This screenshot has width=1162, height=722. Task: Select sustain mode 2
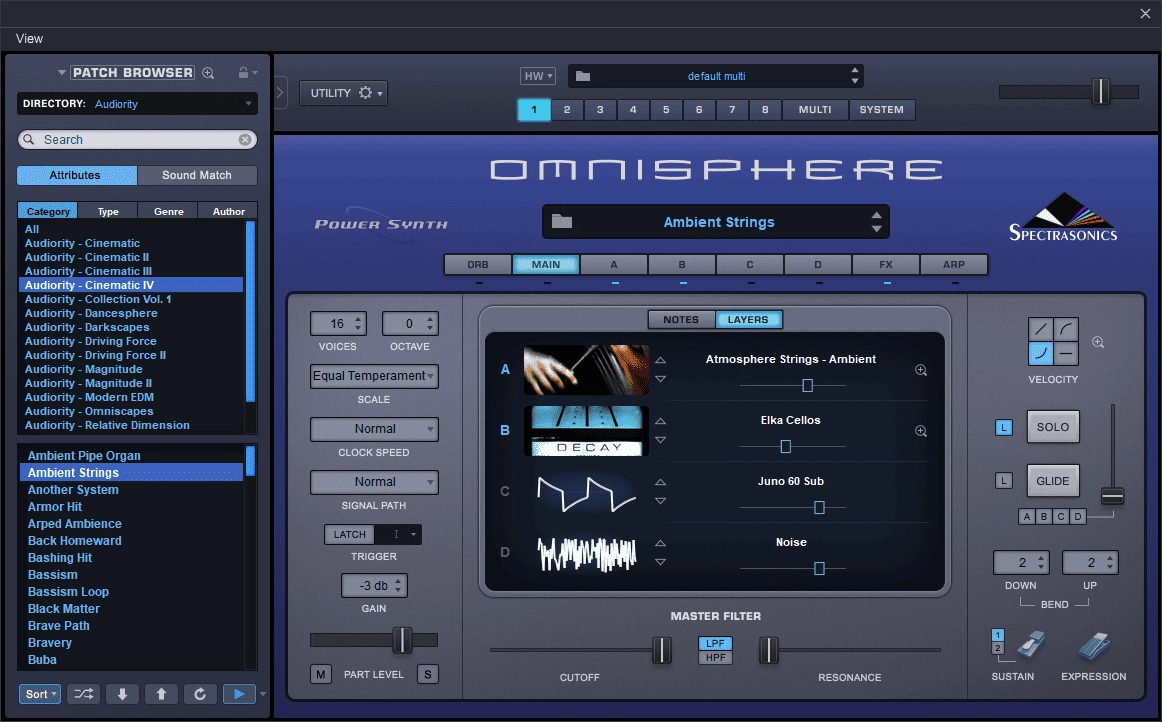[997, 648]
